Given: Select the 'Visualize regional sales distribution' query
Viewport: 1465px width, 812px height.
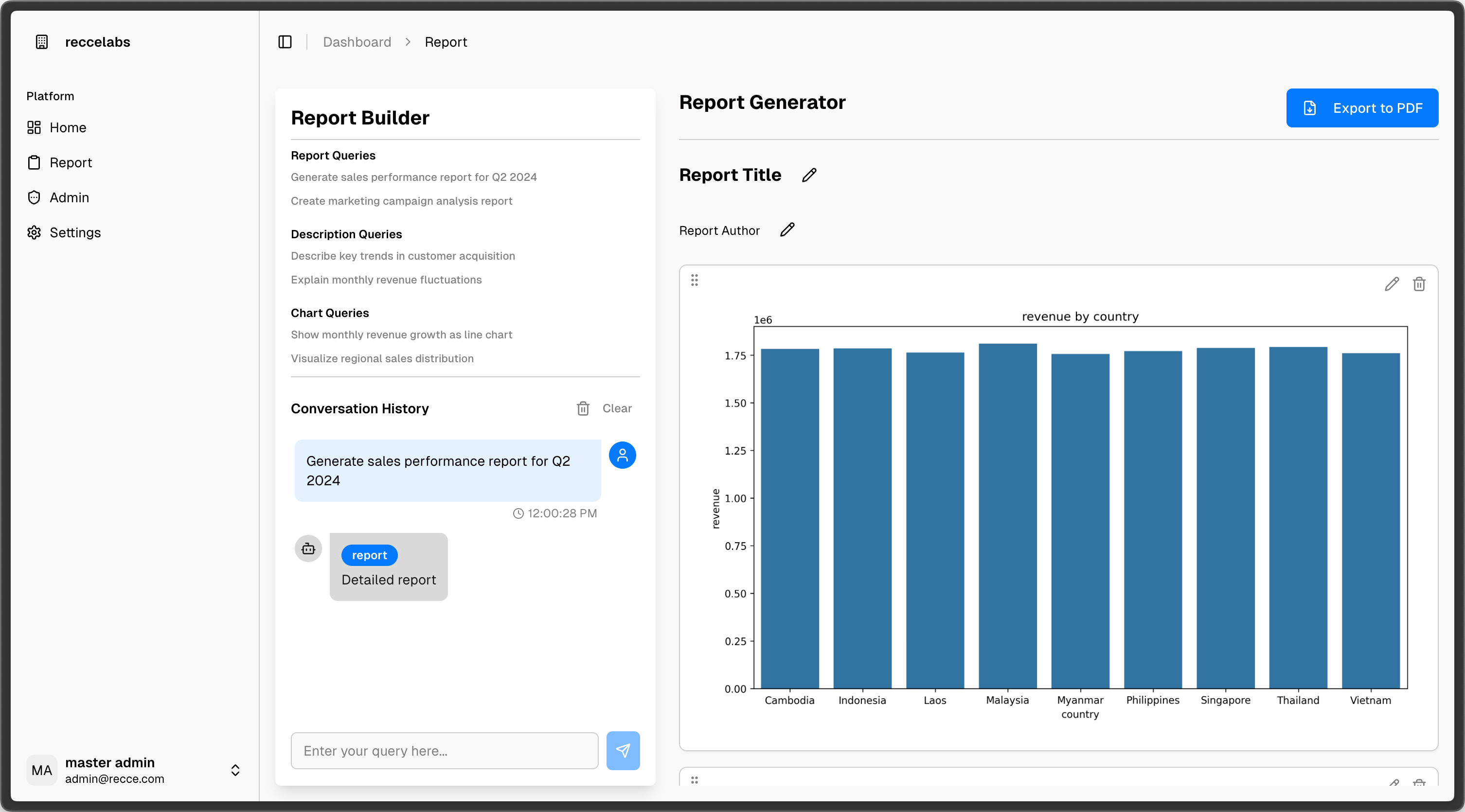Looking at the screenshot, I should click(x=382, y=358).
